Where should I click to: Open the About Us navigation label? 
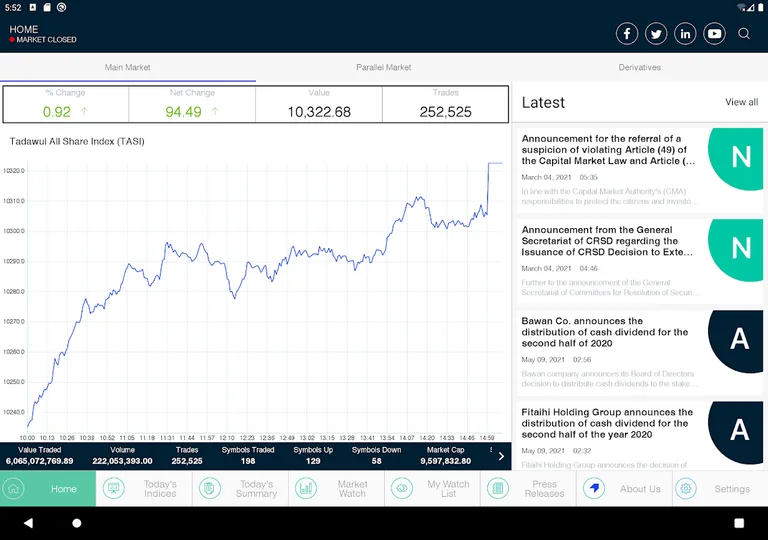tap(640, 489)
